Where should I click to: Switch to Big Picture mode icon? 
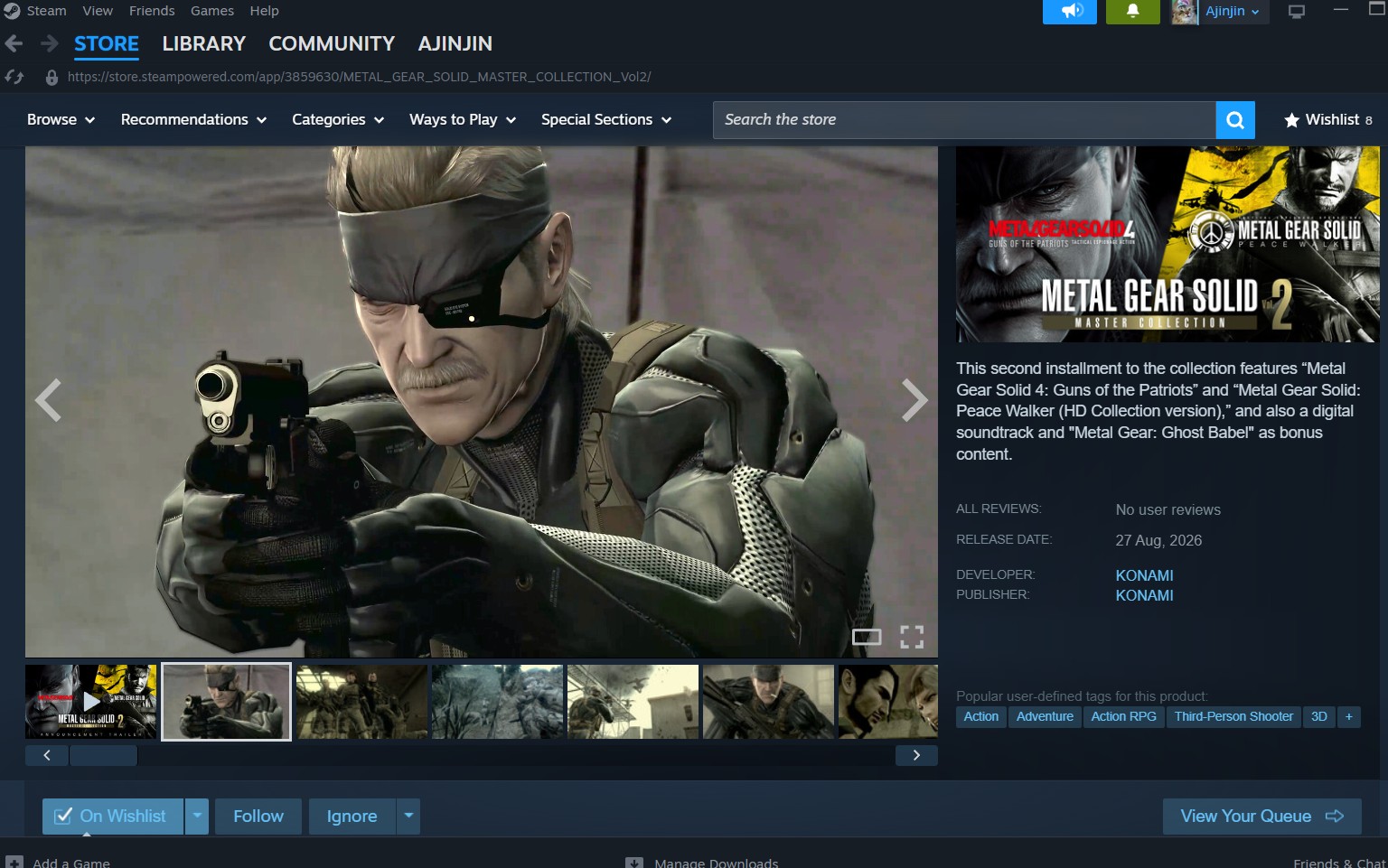pos(1297,12)
